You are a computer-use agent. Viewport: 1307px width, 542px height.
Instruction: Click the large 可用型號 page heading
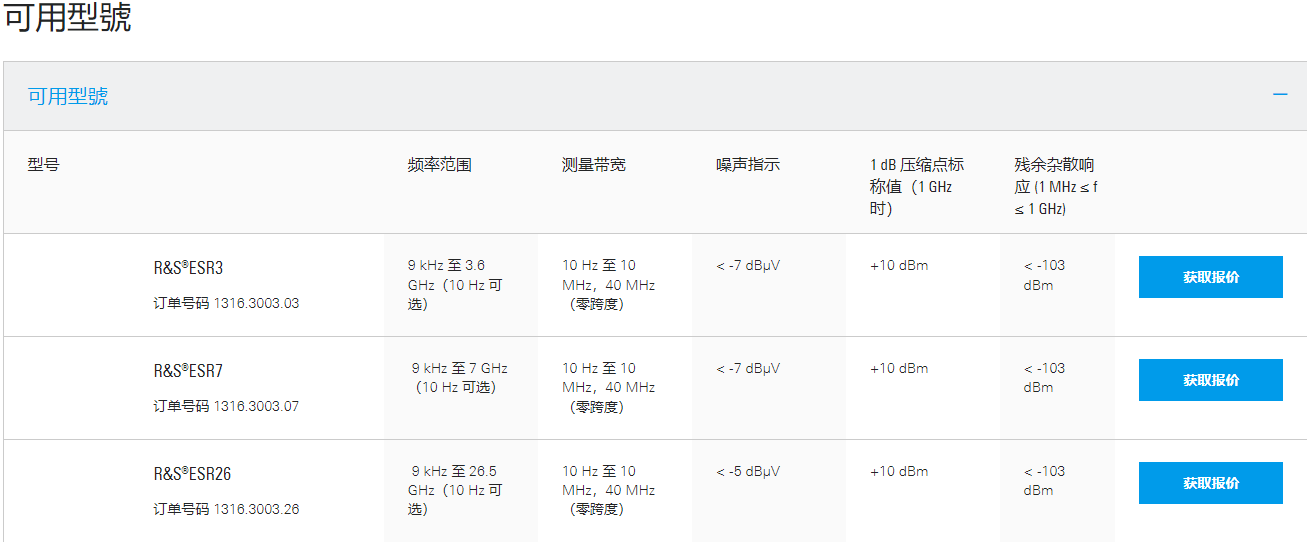(x=68, y=18)
